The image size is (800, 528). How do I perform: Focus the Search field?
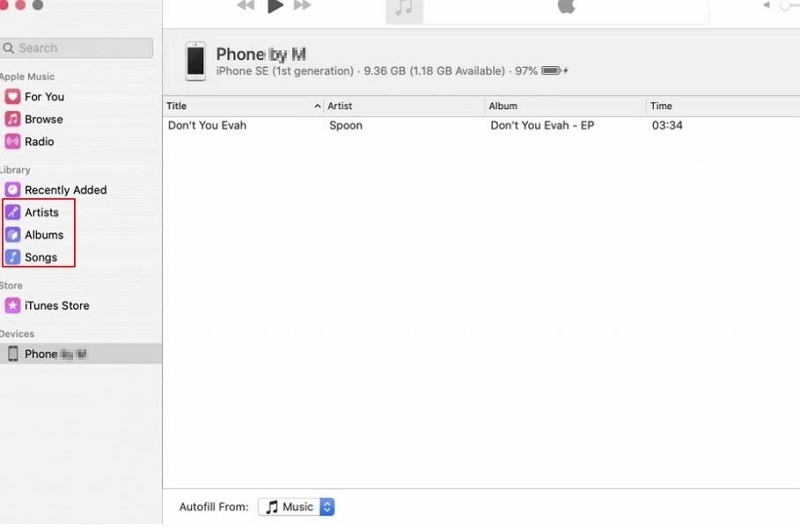coord(77,48)
